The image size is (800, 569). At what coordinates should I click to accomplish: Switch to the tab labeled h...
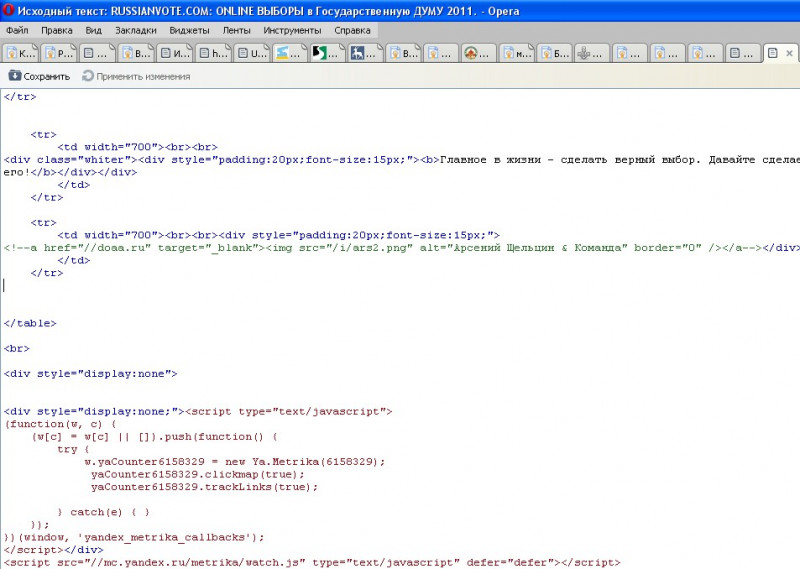click(x=213, y=53)
